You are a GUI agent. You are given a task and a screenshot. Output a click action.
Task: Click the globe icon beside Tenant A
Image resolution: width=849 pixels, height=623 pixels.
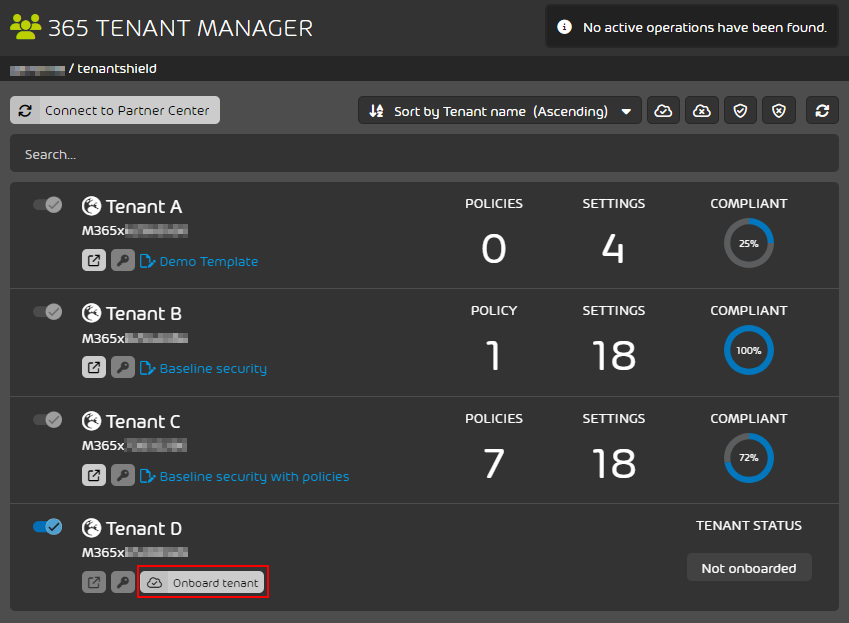coord(92,206)
